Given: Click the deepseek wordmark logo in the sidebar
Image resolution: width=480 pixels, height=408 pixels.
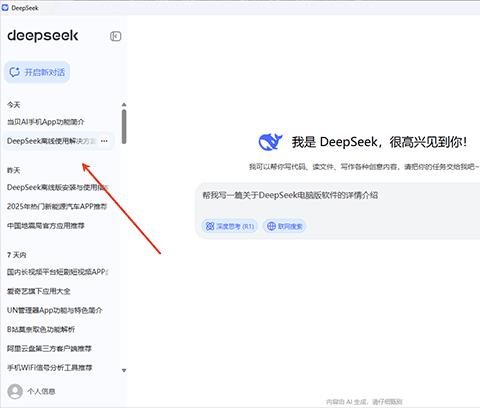Looking at the screenshot, I should [43, 35].
